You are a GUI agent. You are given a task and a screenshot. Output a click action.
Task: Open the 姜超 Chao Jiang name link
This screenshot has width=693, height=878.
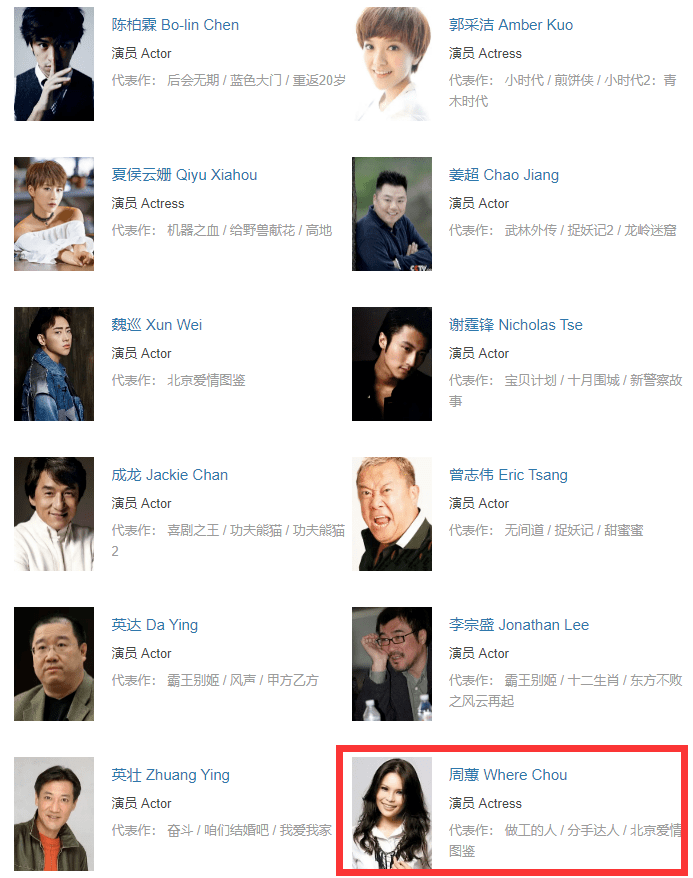(x=504, y=175)
